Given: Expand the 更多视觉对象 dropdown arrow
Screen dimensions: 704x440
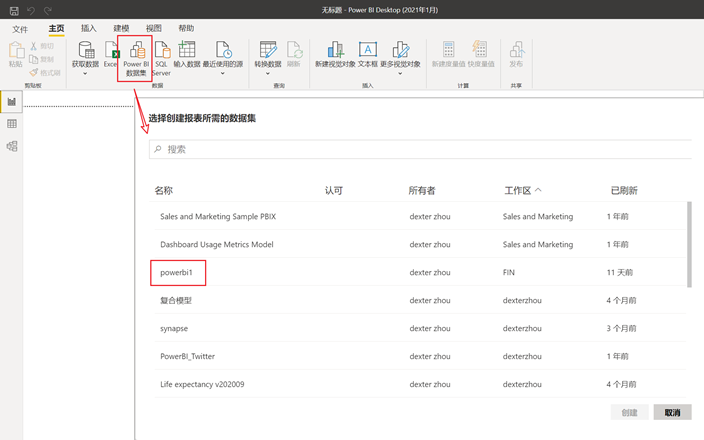Looking at the screenshot, I should [400, 74].
